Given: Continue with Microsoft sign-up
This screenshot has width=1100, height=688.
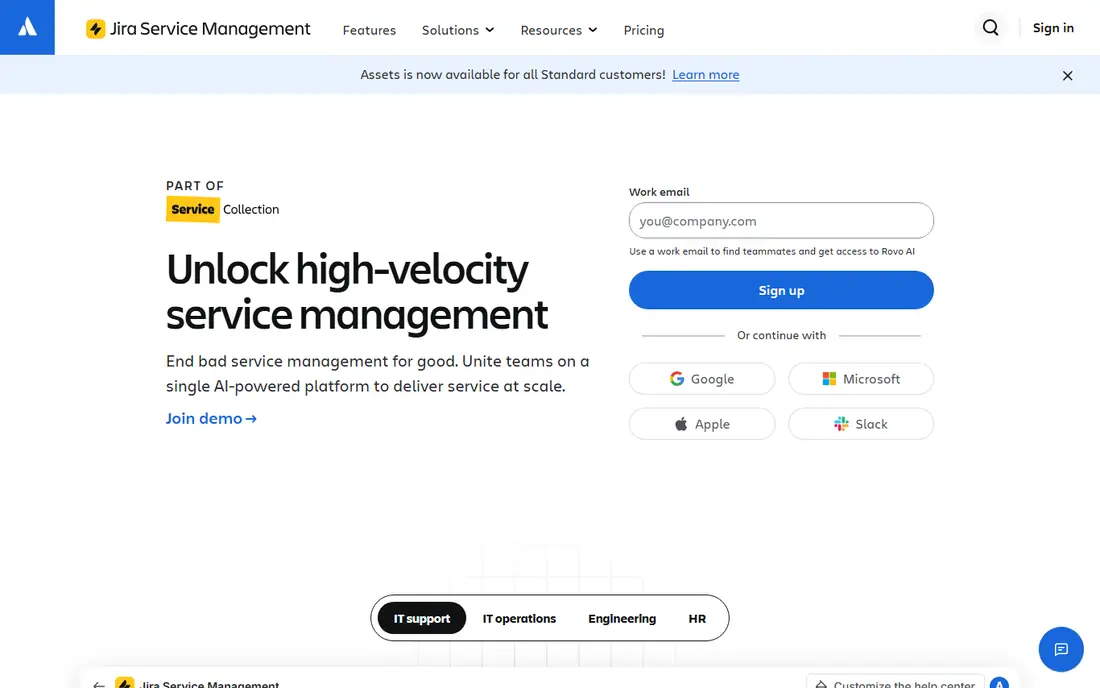Looking at the screenshot, I should [861, 379].
